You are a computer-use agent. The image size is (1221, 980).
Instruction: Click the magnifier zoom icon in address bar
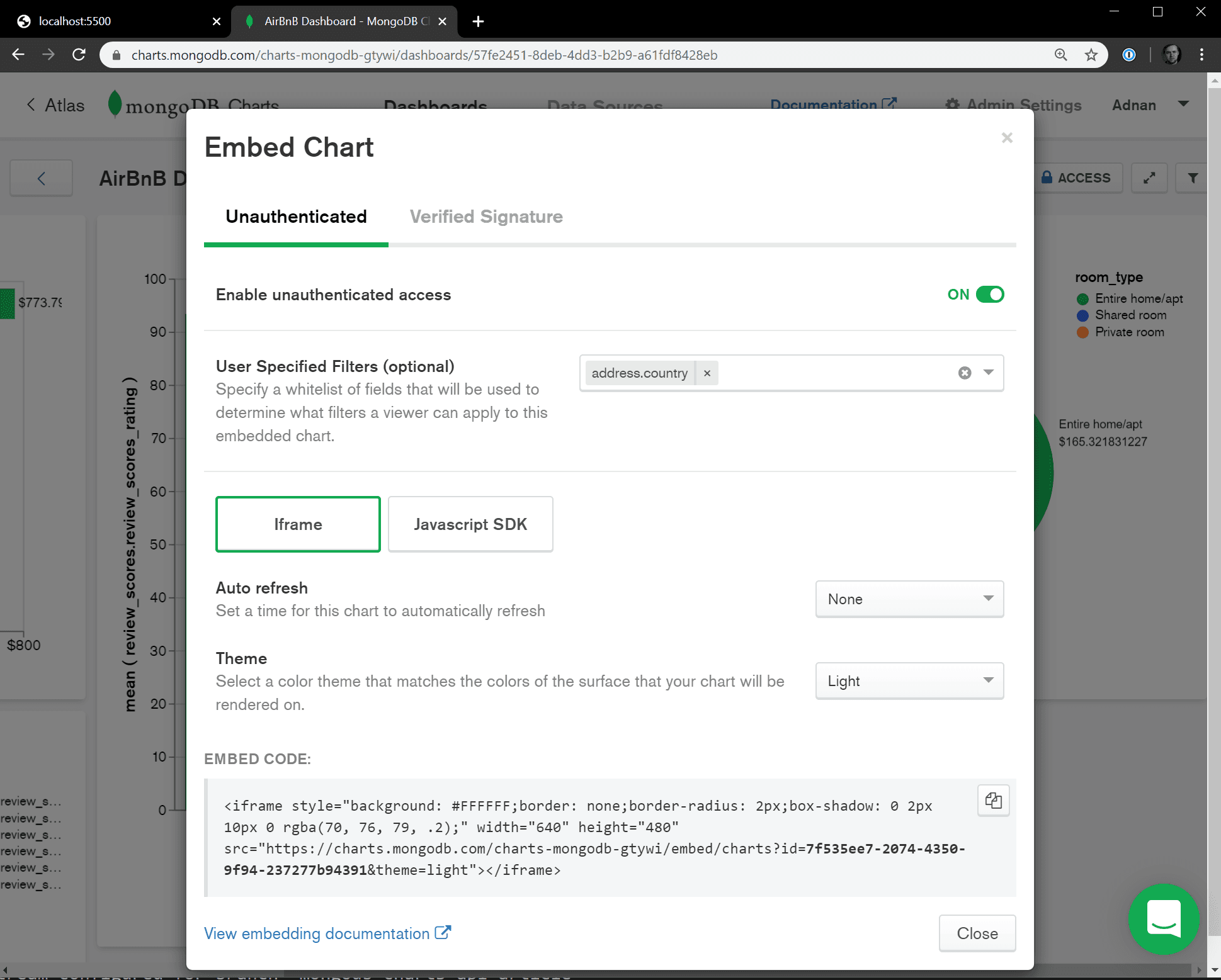pyautogui.click(x=1060, y=55)
